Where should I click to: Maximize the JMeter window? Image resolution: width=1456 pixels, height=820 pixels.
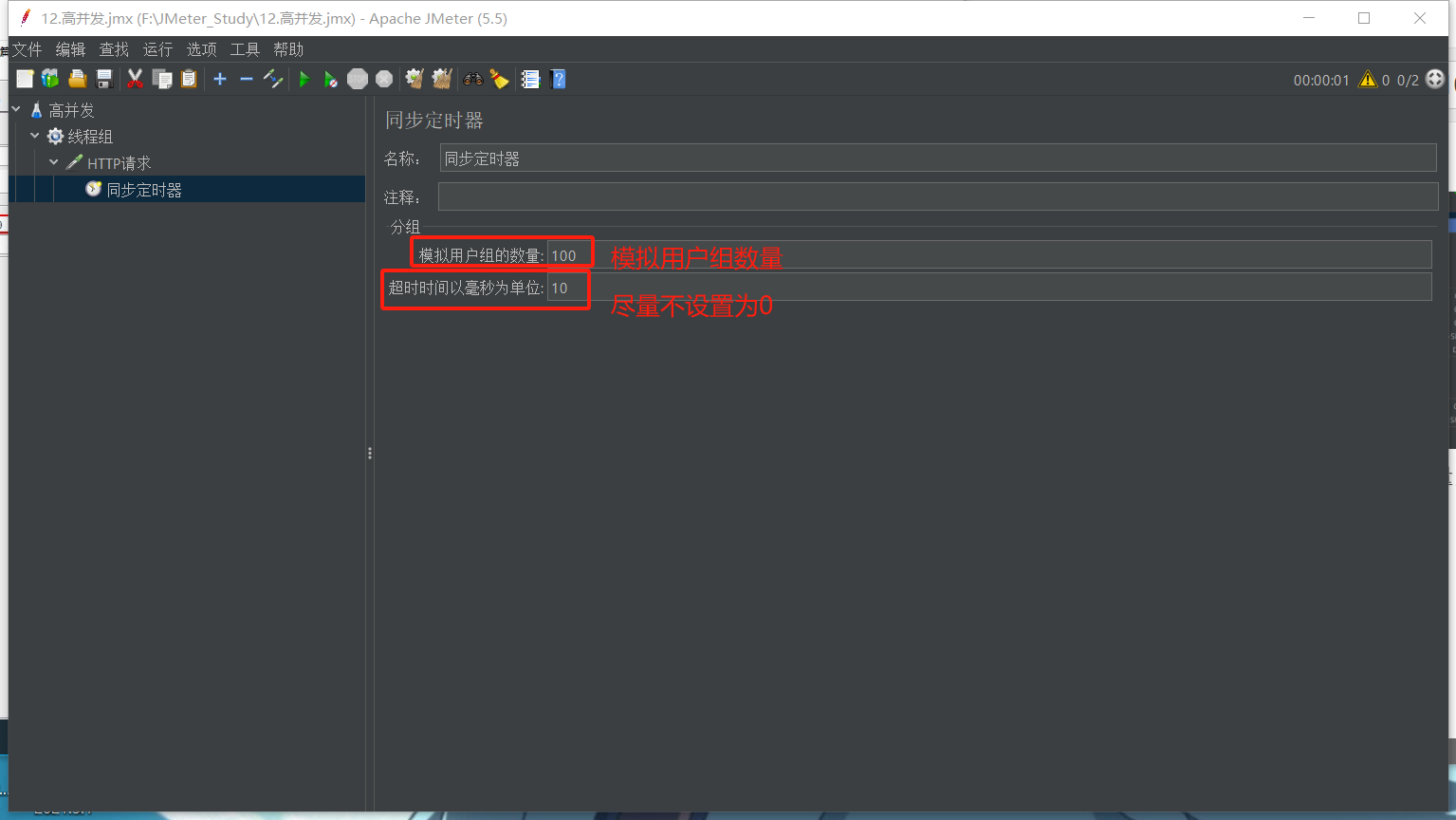coord(1364,18)
